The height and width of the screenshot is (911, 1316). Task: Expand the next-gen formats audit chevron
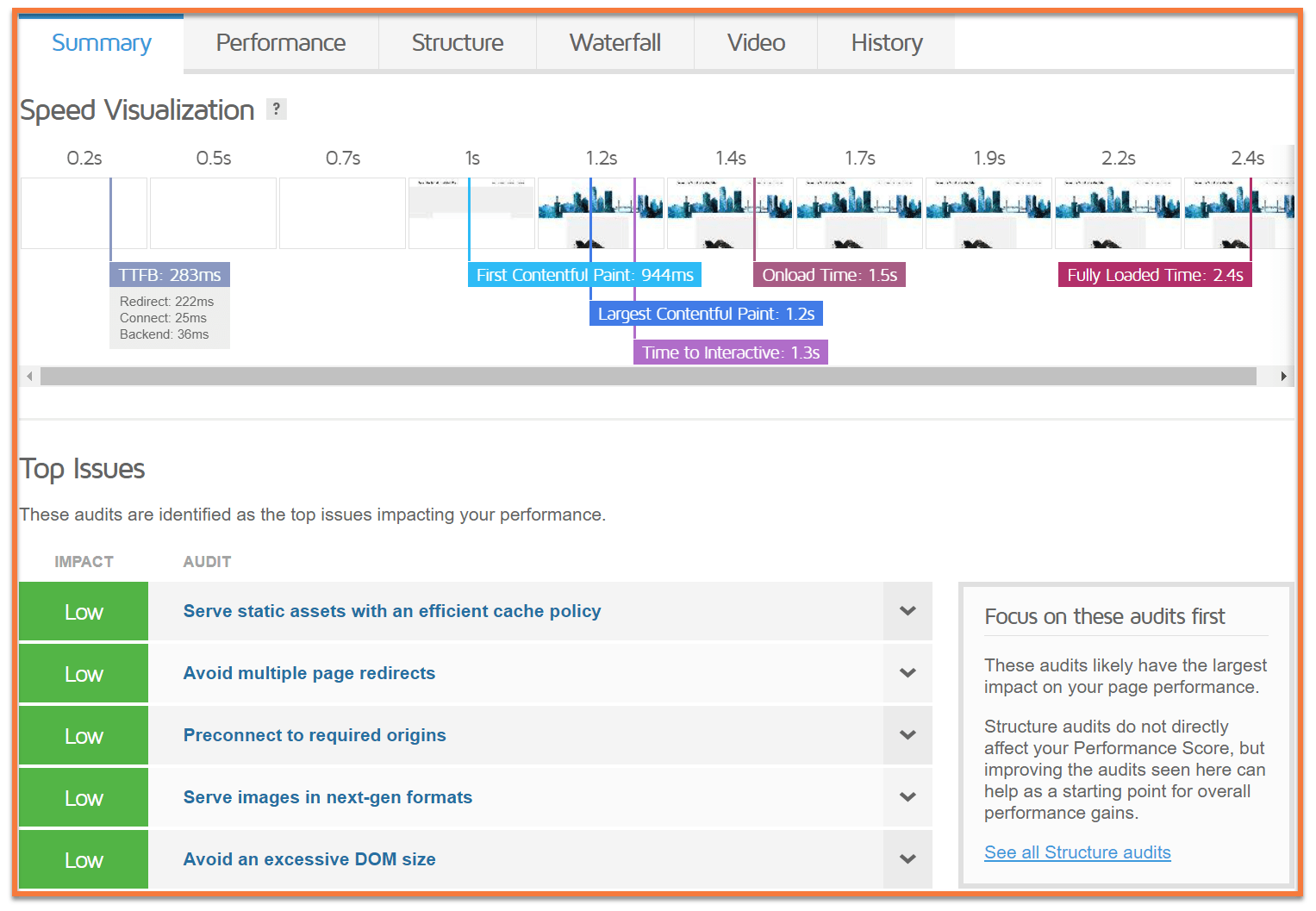click(907, 797)
